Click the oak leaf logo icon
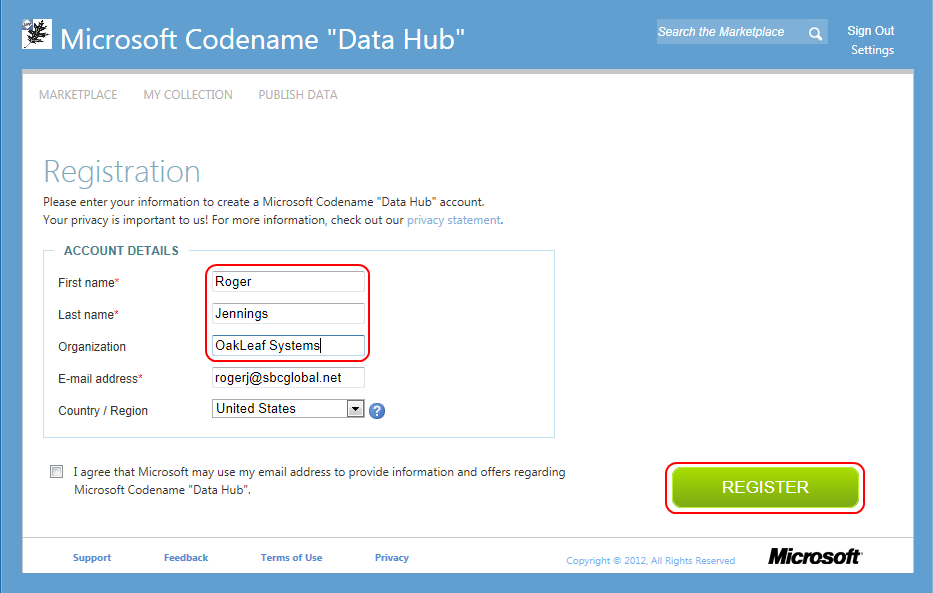Viewport: 933px width, 593px height. point(37,34)
